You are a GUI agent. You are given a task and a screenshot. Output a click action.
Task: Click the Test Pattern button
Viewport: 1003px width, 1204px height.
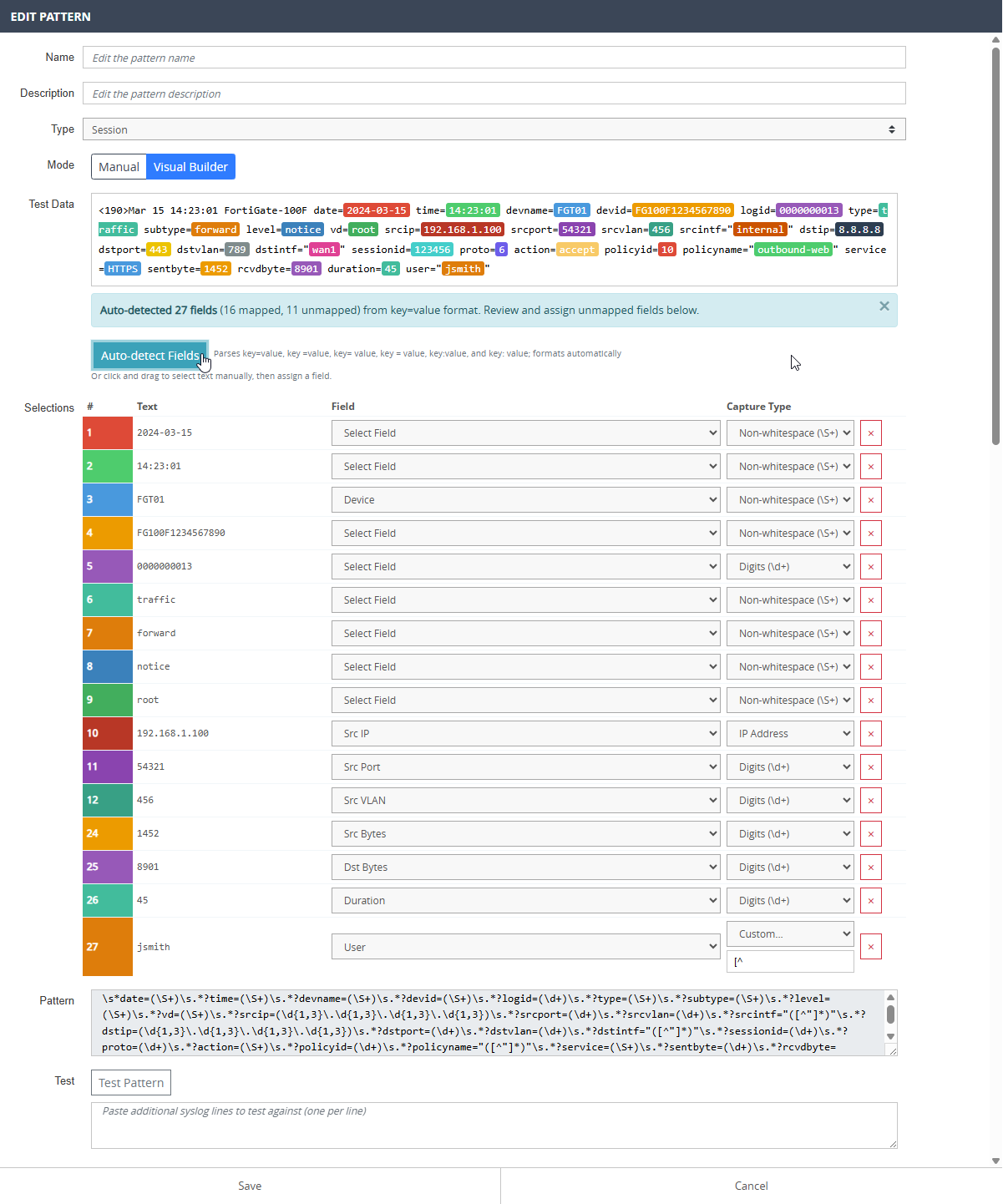131,1083
